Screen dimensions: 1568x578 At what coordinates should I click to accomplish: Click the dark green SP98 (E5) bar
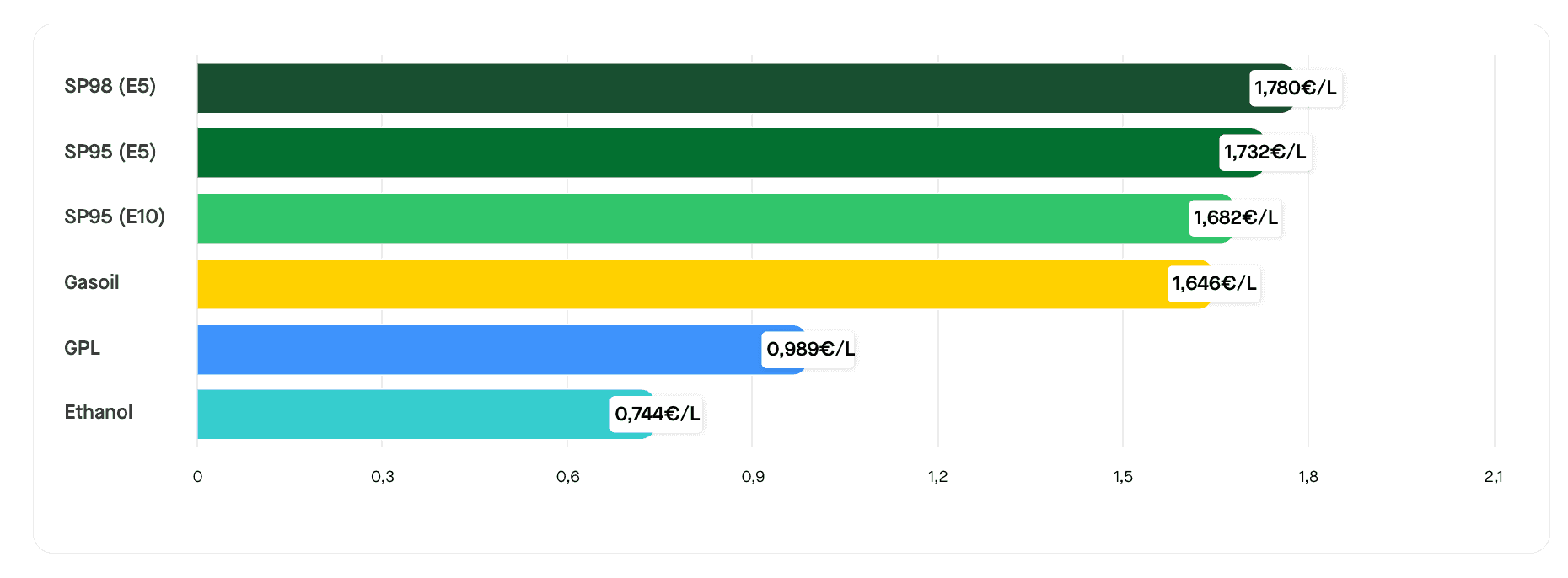pos(717,88)
